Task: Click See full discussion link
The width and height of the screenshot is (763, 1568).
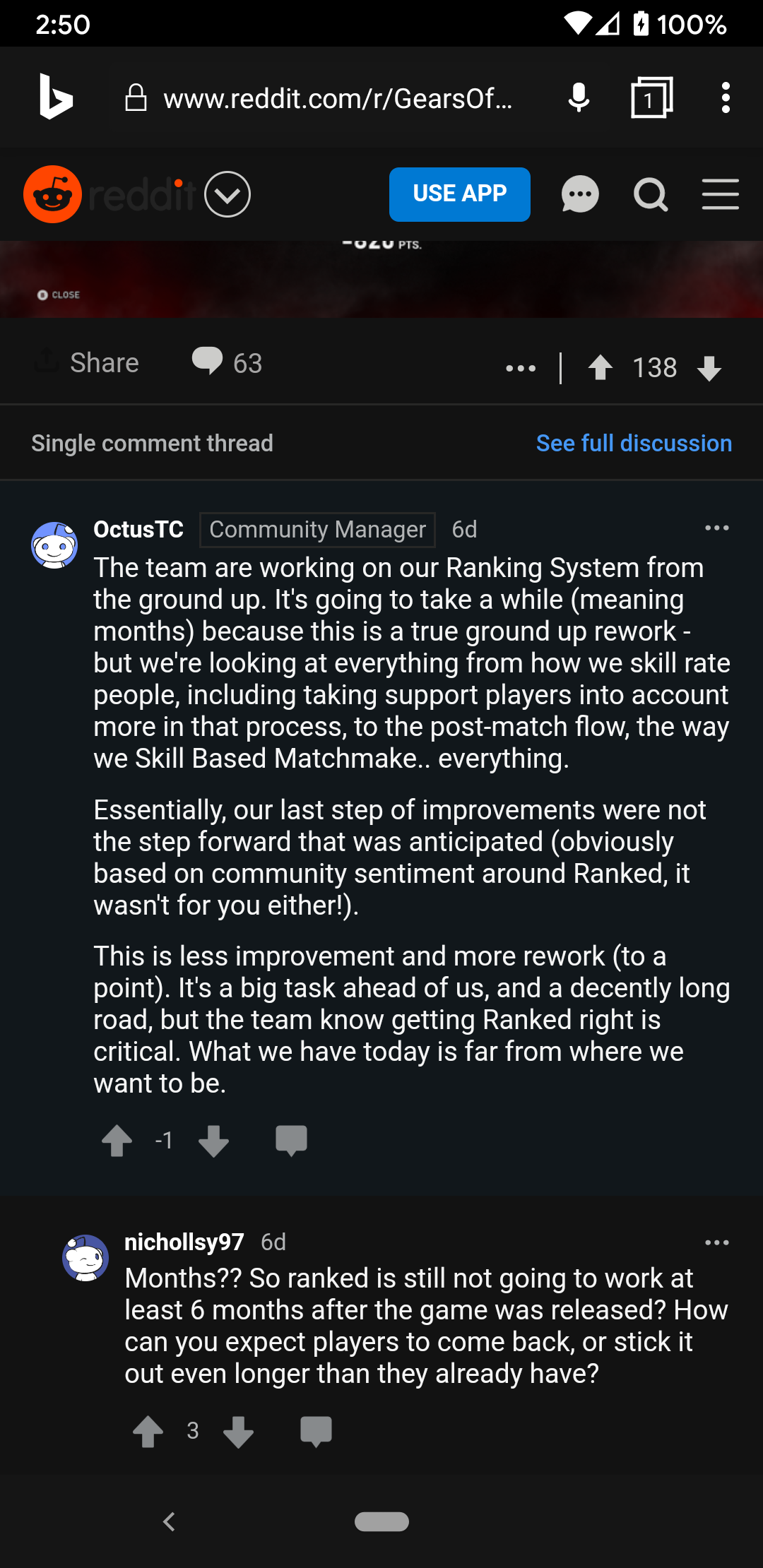Action: tap(634, 443)
